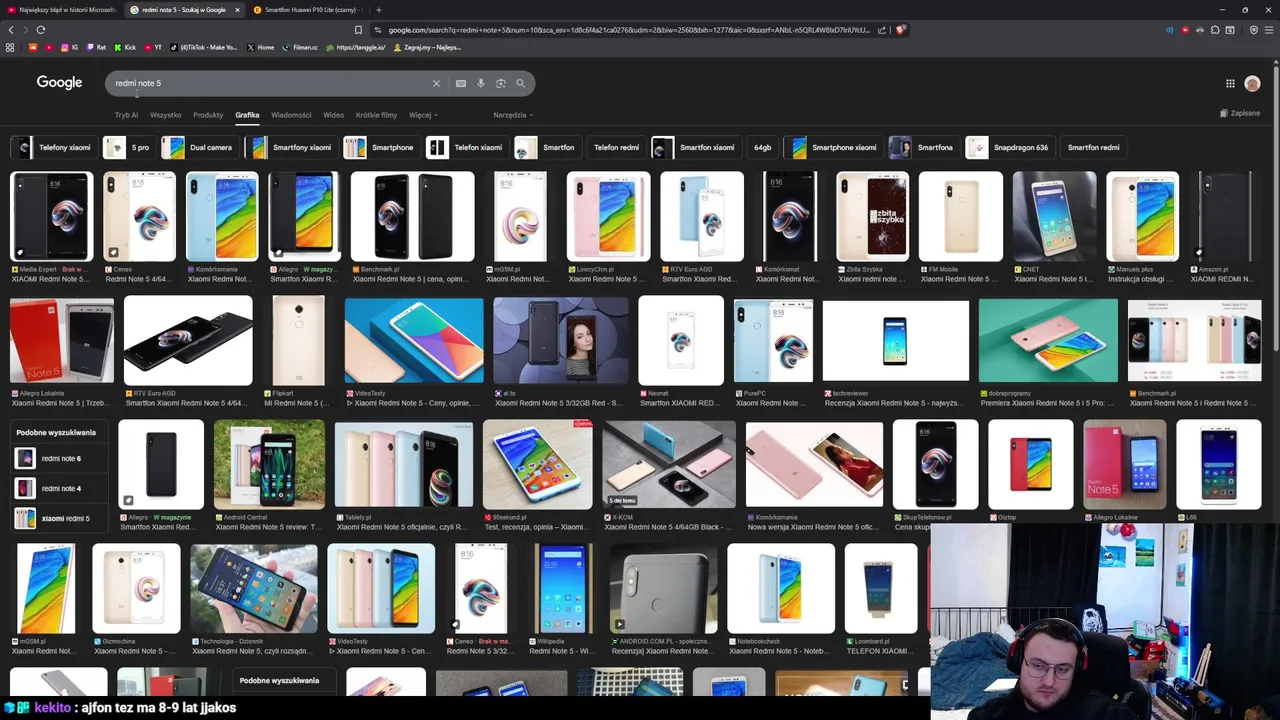1280x720 pixels.
Task: Open the tanggle.io bookmark
Action: click(x=356, y=47)
